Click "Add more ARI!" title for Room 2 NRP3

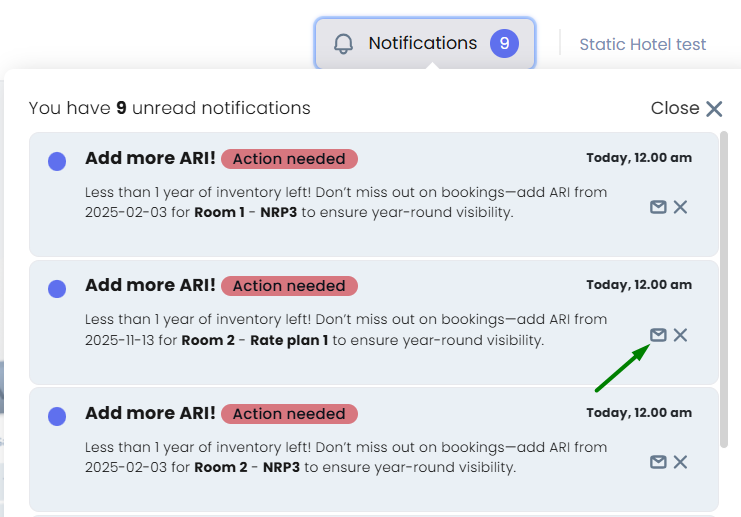coord(150,414)
